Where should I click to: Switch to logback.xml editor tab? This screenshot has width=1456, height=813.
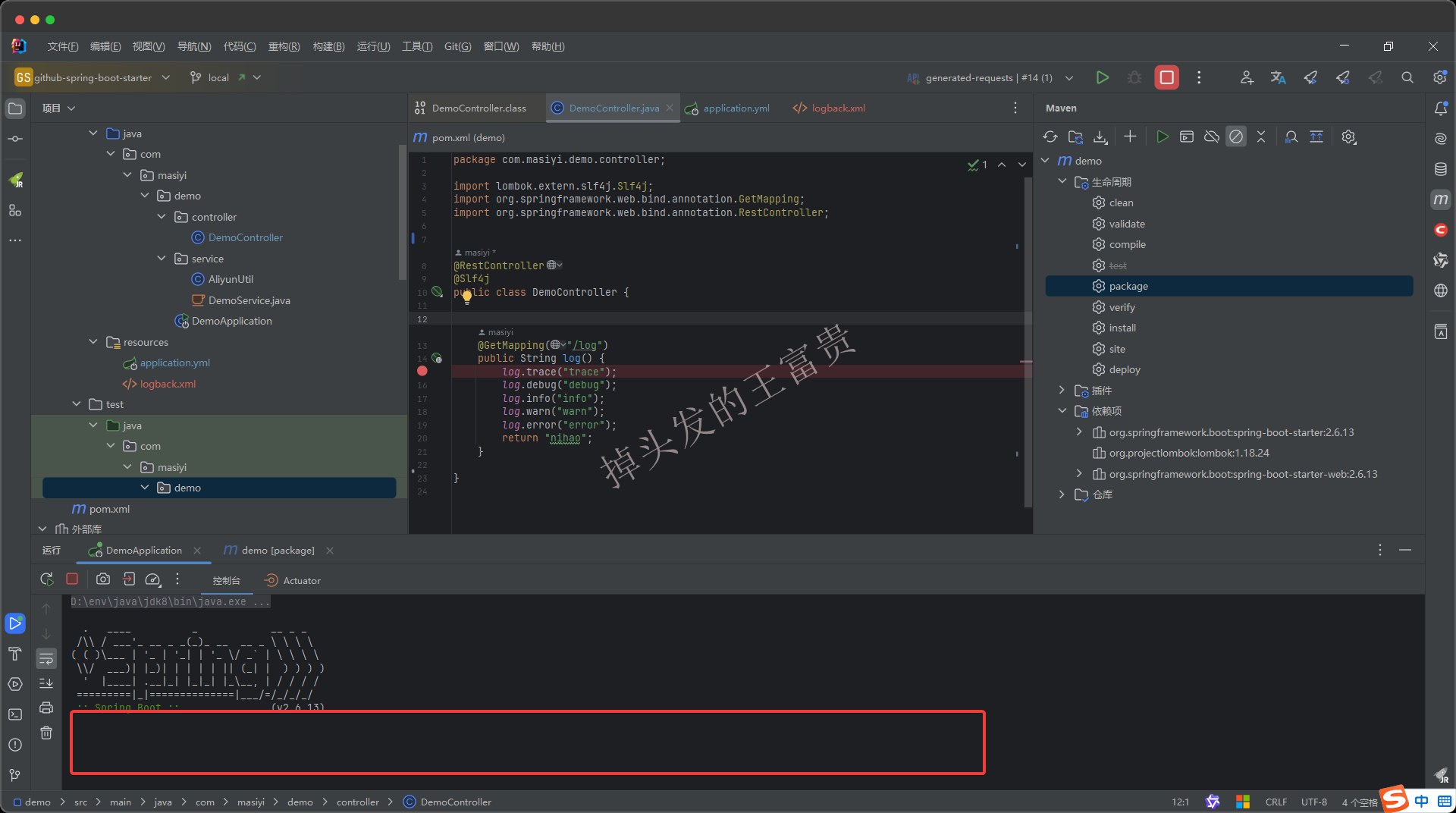click(x=830, y=108)
